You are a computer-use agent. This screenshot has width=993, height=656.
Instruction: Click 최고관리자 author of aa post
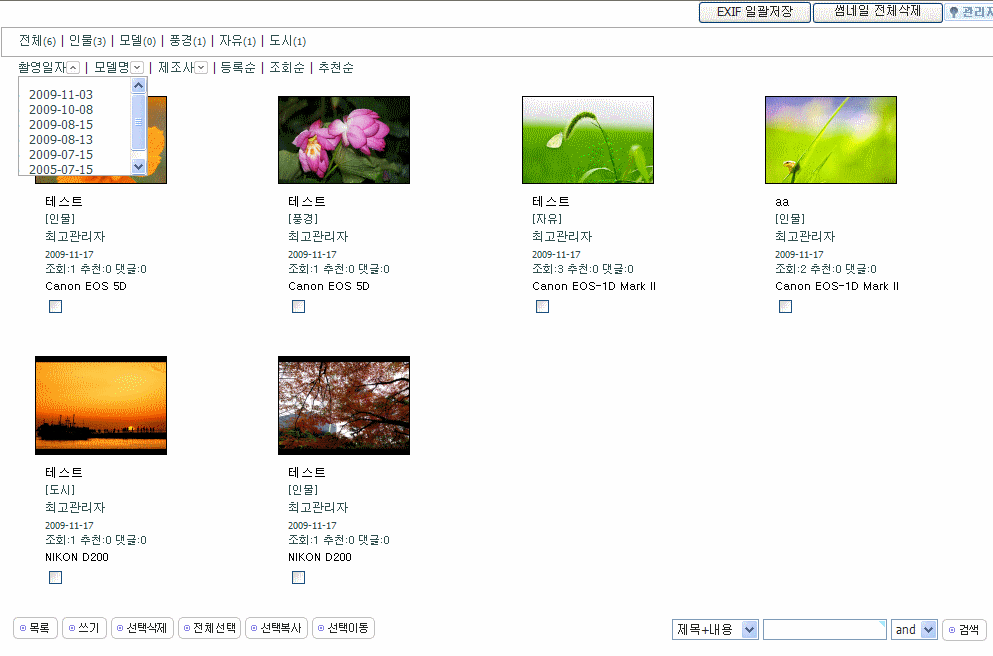[x=805, y=236]
